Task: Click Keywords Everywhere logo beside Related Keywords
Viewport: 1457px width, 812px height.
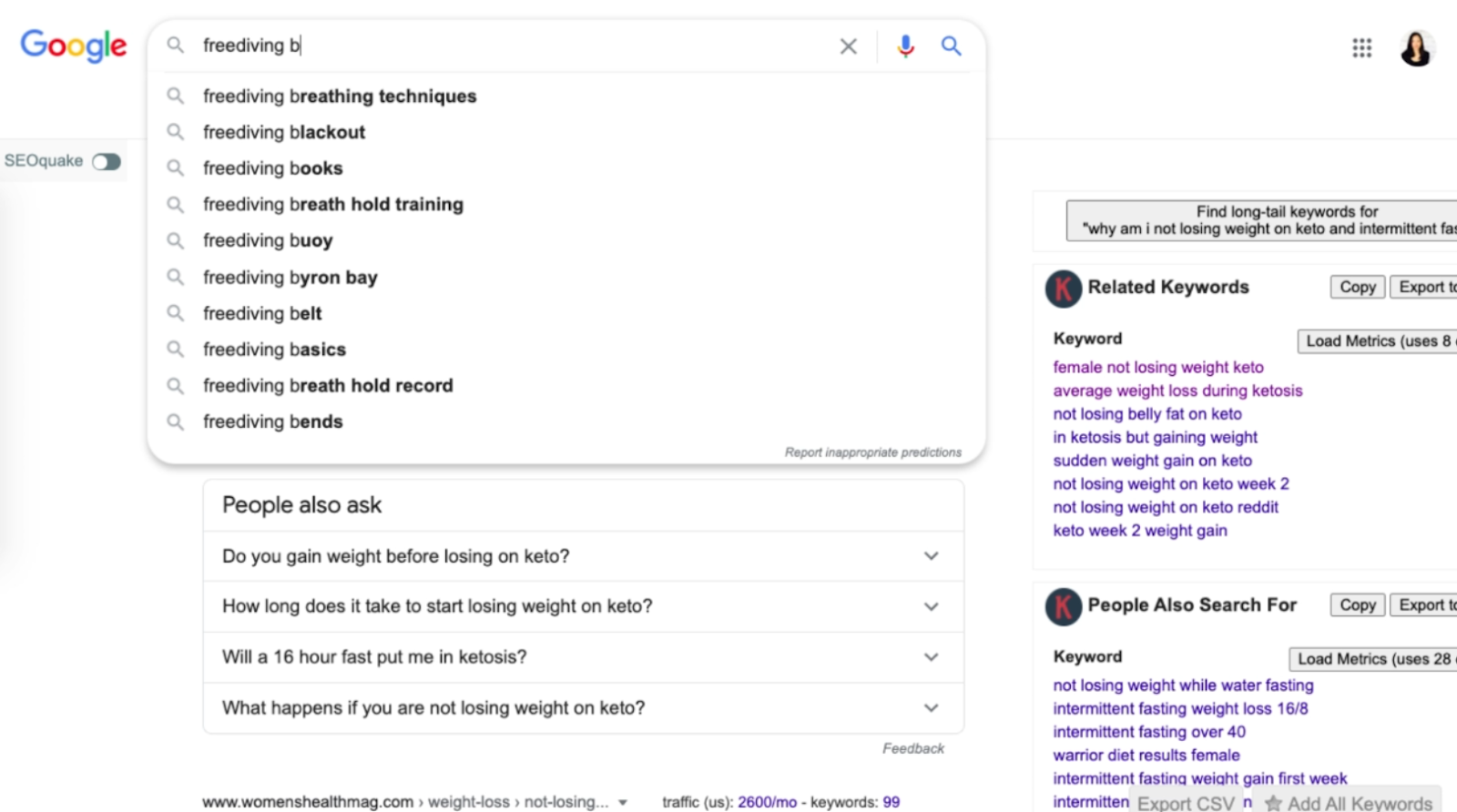Action: tap(1063, 289)
